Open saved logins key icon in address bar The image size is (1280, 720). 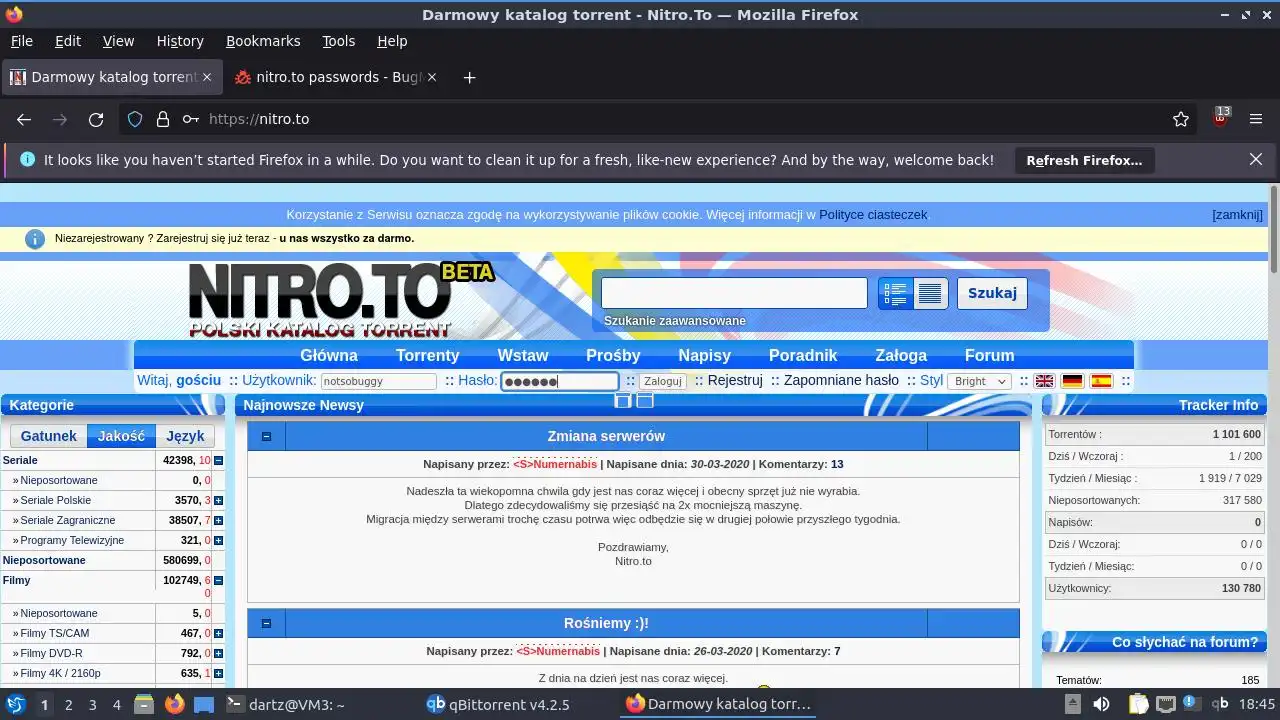[190, 119]
